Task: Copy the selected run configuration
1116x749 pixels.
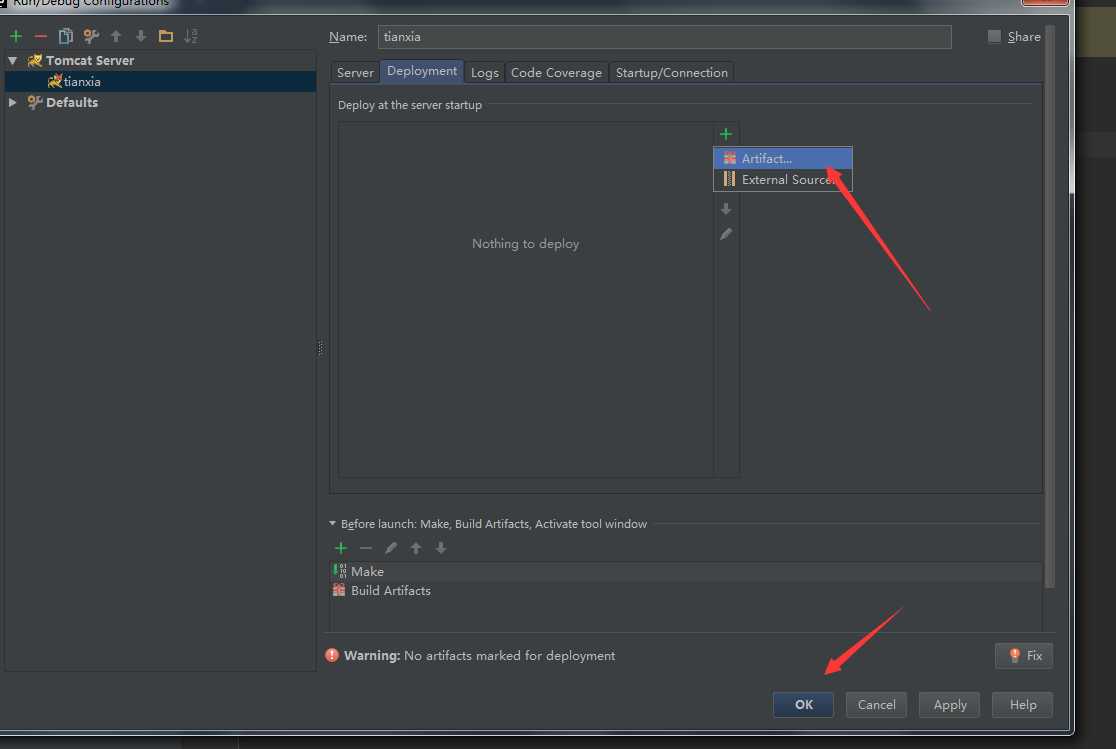Action: [65, 36]
